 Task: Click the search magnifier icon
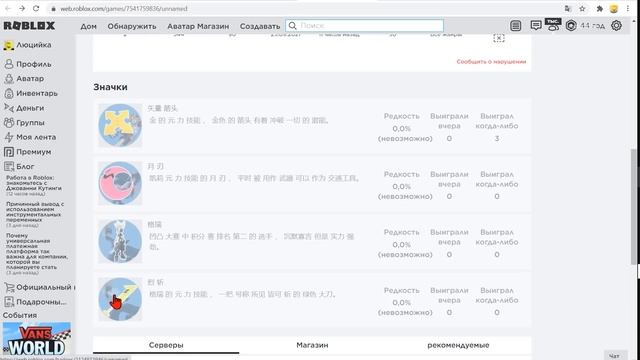click(292, 26)
